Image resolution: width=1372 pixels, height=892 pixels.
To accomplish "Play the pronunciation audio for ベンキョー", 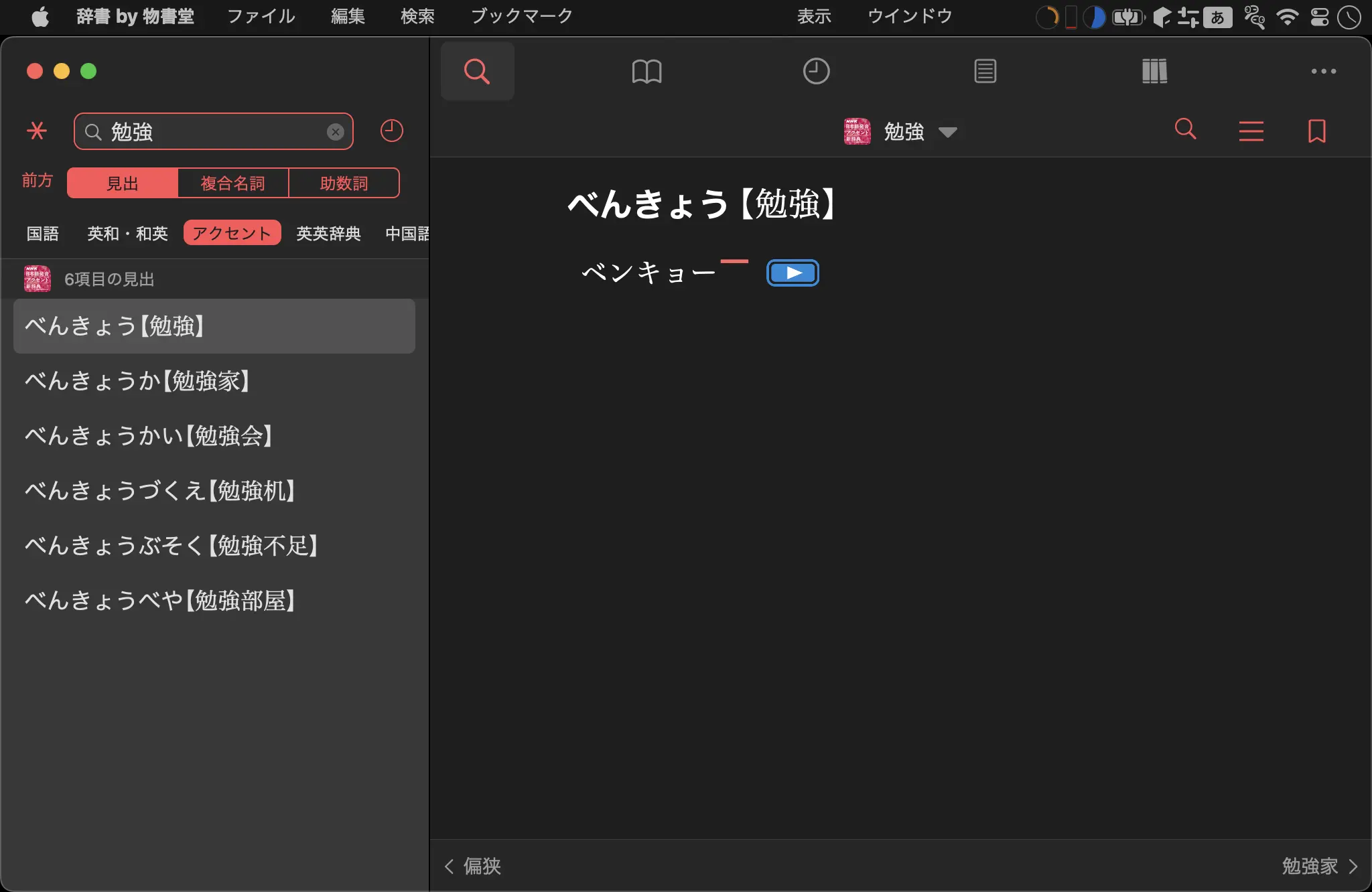I will (x=793, y=273).
